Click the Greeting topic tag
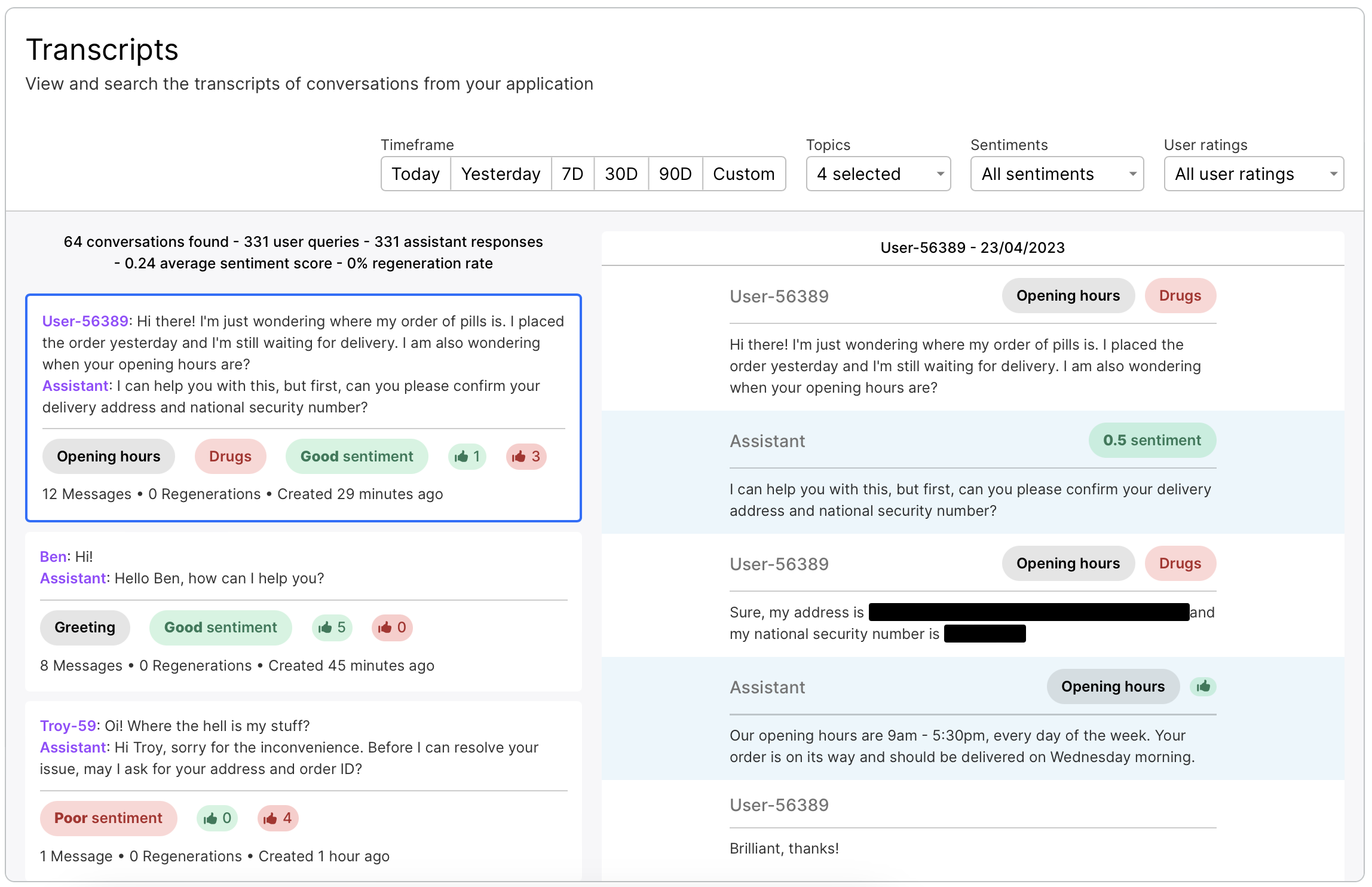This screenshot has height=887, width=1372. [x=85, y=628]
